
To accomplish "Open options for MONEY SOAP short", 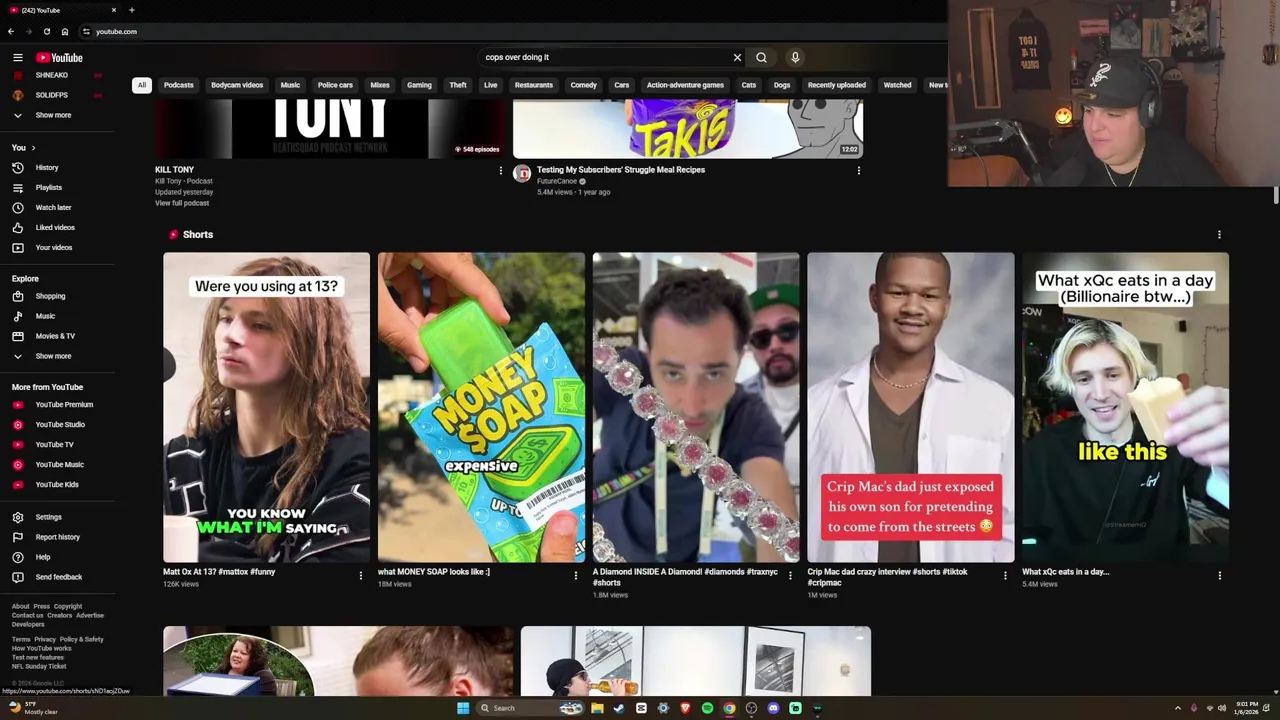I will click(575, 576).
